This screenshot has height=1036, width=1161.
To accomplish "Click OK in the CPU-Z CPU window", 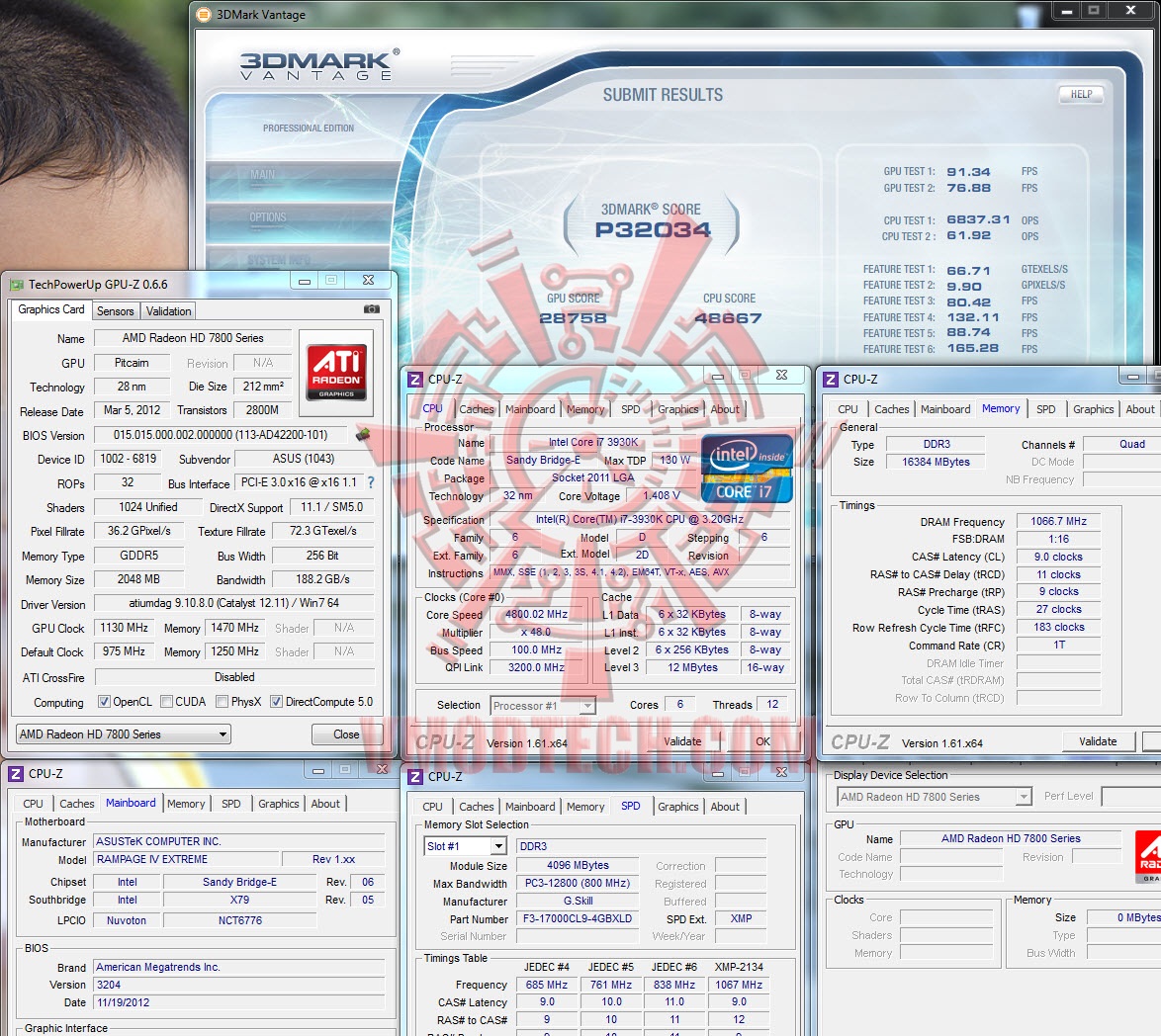I will [762, 741].
